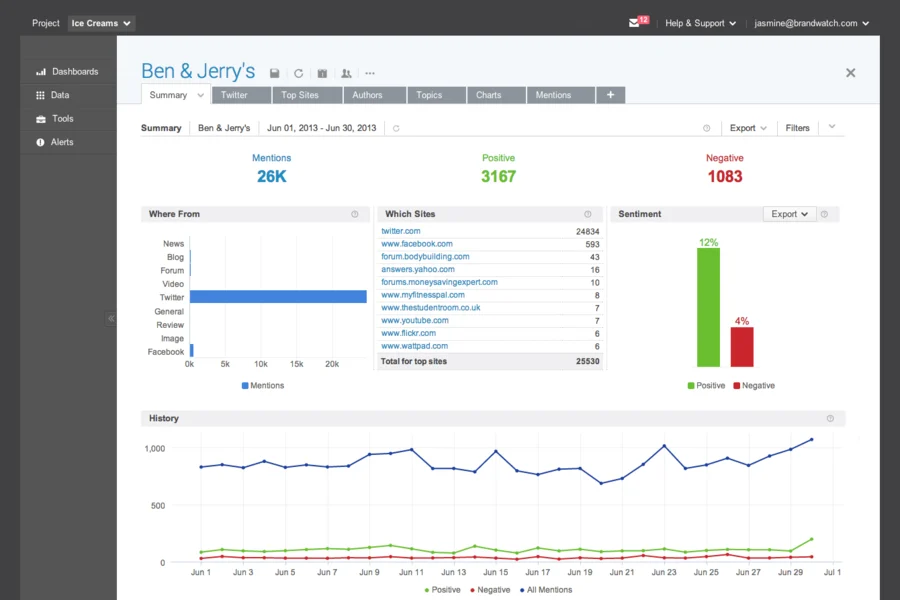Click the info icon on History panel
Viewport: 900px width, 600px height.
830,418
